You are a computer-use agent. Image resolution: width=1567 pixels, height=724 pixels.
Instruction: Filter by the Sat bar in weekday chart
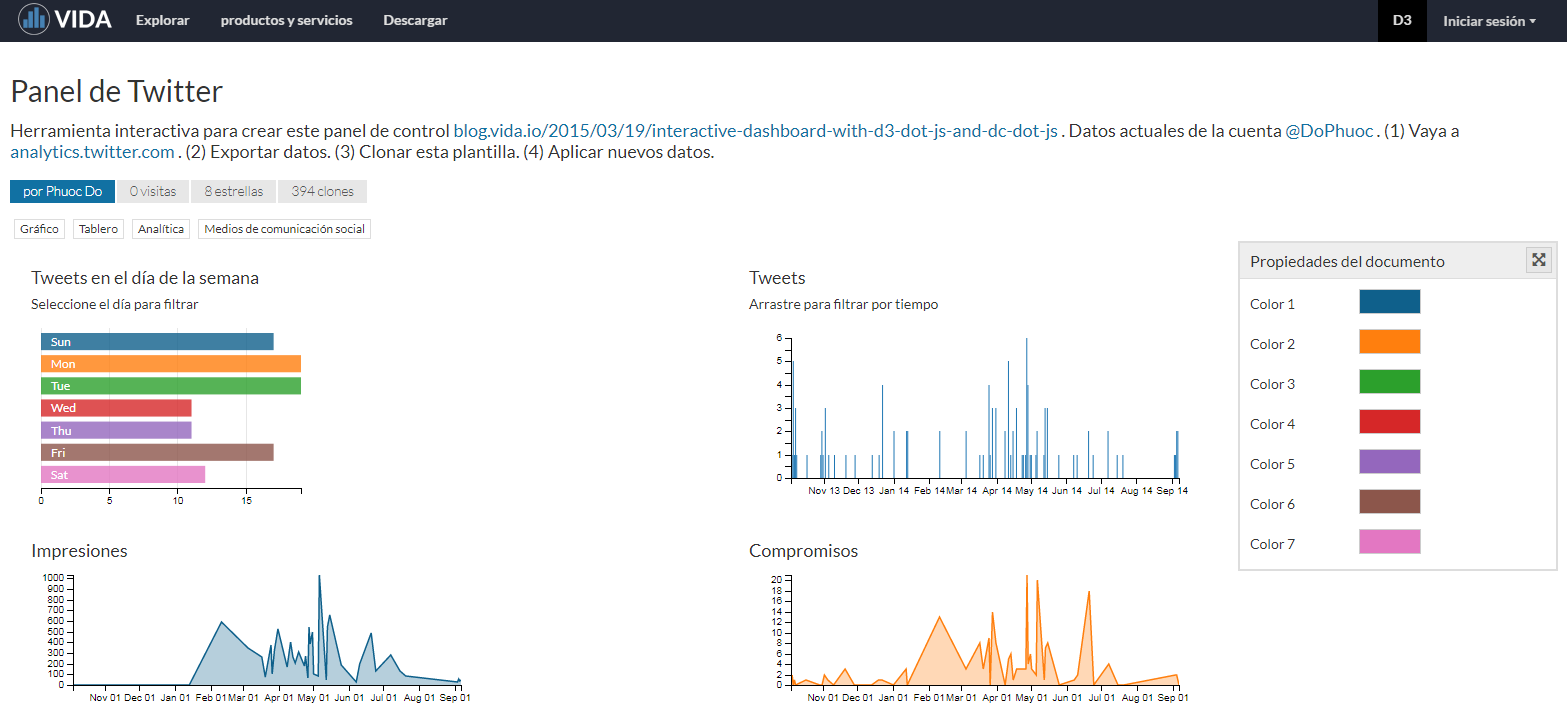pos(122,474)
